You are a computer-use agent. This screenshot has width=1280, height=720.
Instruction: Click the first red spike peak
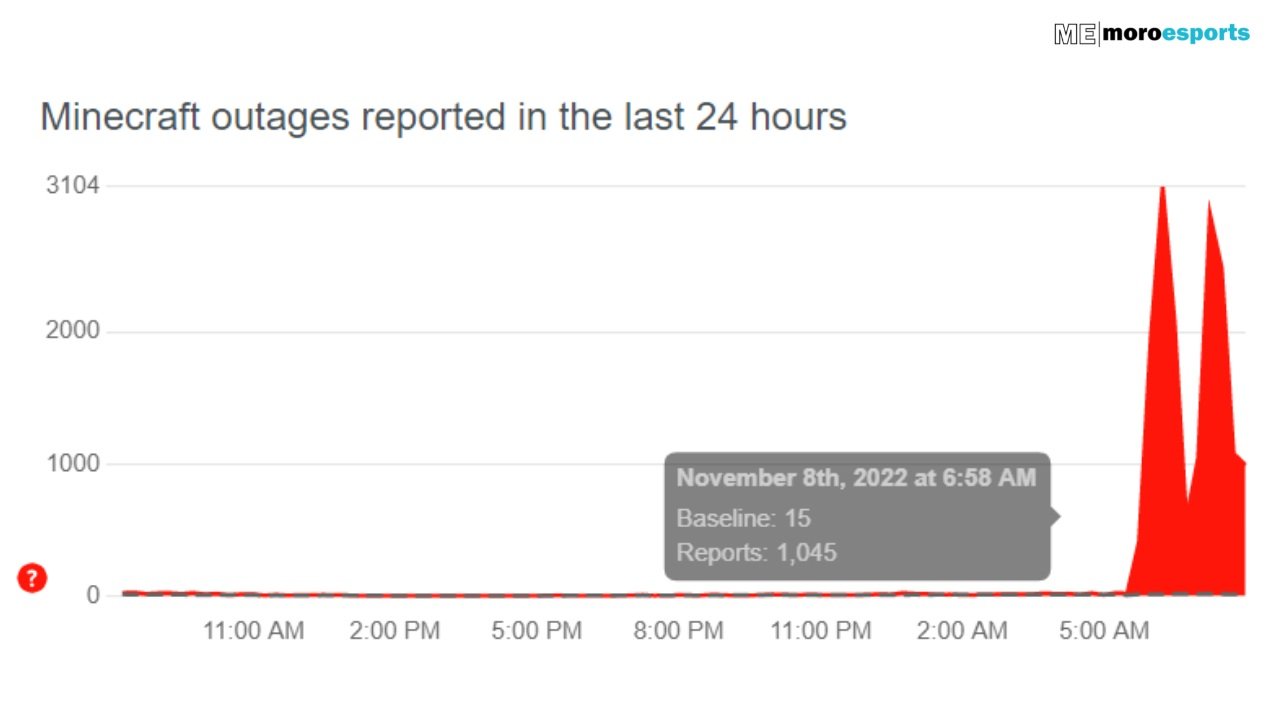pyautogui.click(x=1162, y=192)
